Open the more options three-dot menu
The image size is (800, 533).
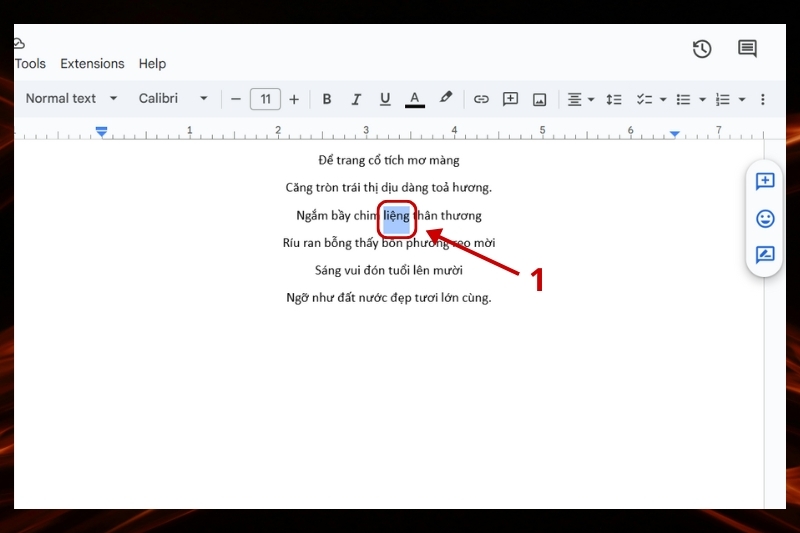[763, 99]
